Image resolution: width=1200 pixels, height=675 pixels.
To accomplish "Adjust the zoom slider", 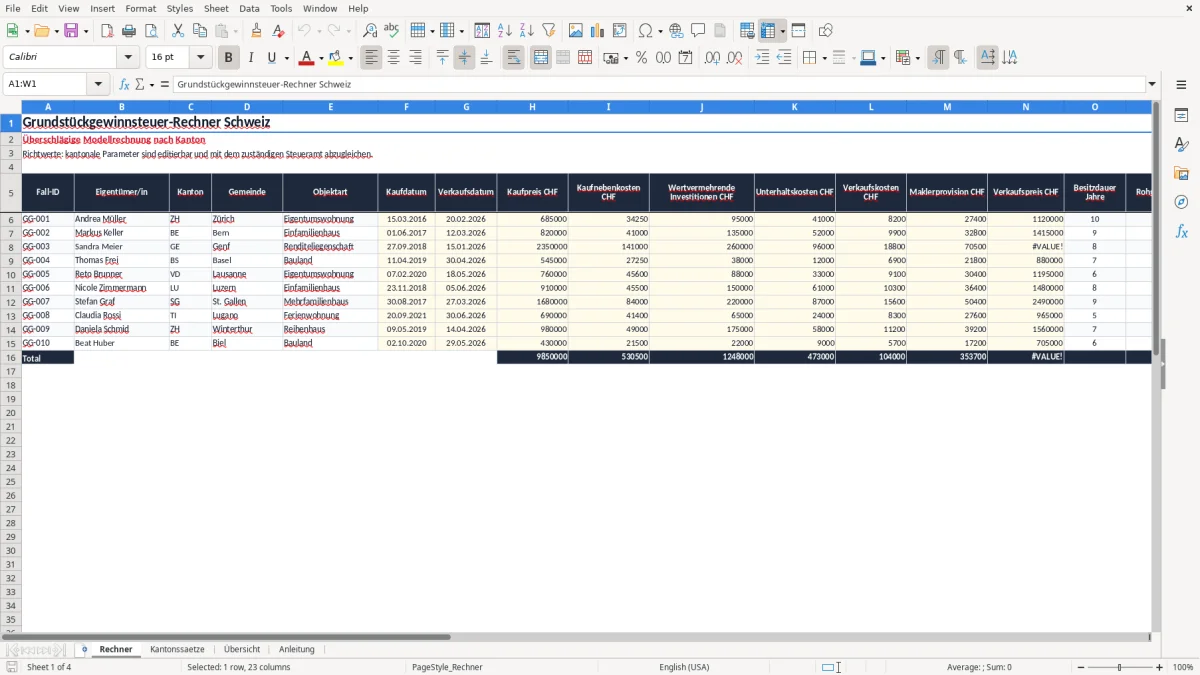I will pyautogui.click(x=1120, y=667).
